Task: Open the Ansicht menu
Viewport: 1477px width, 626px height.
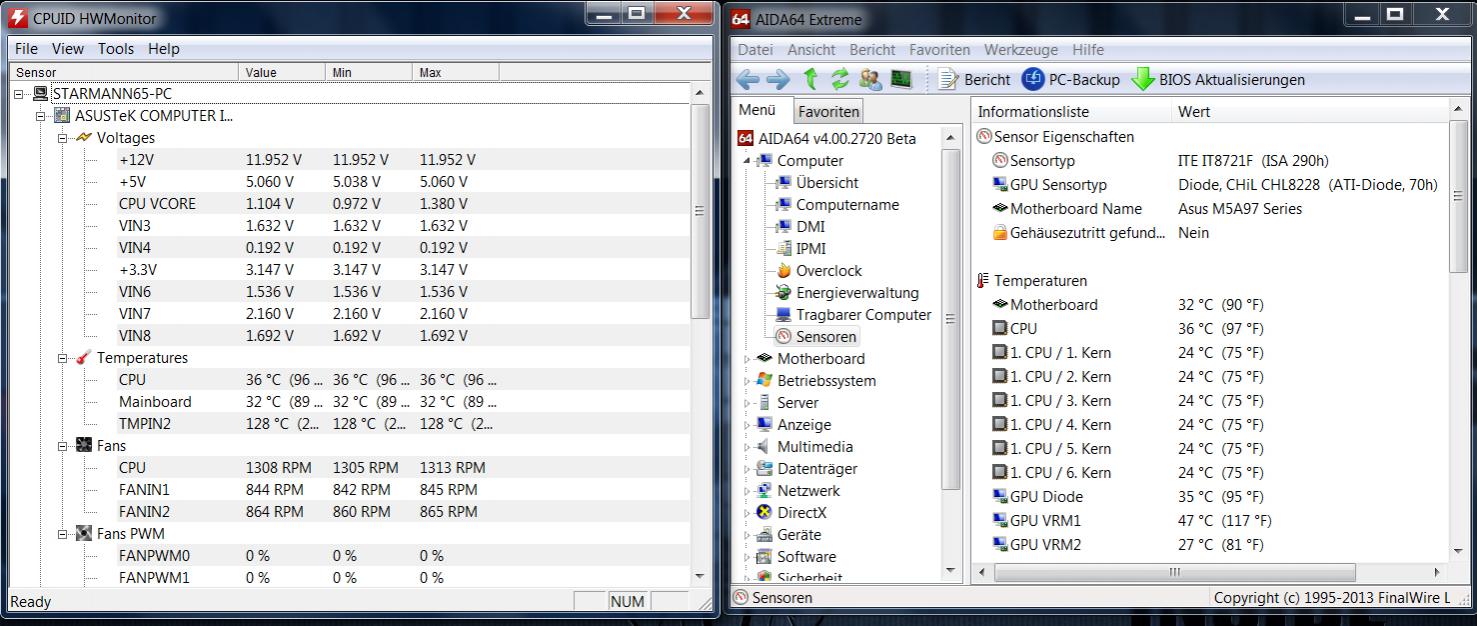Action: pyautogui.click(x=811, y=49)
